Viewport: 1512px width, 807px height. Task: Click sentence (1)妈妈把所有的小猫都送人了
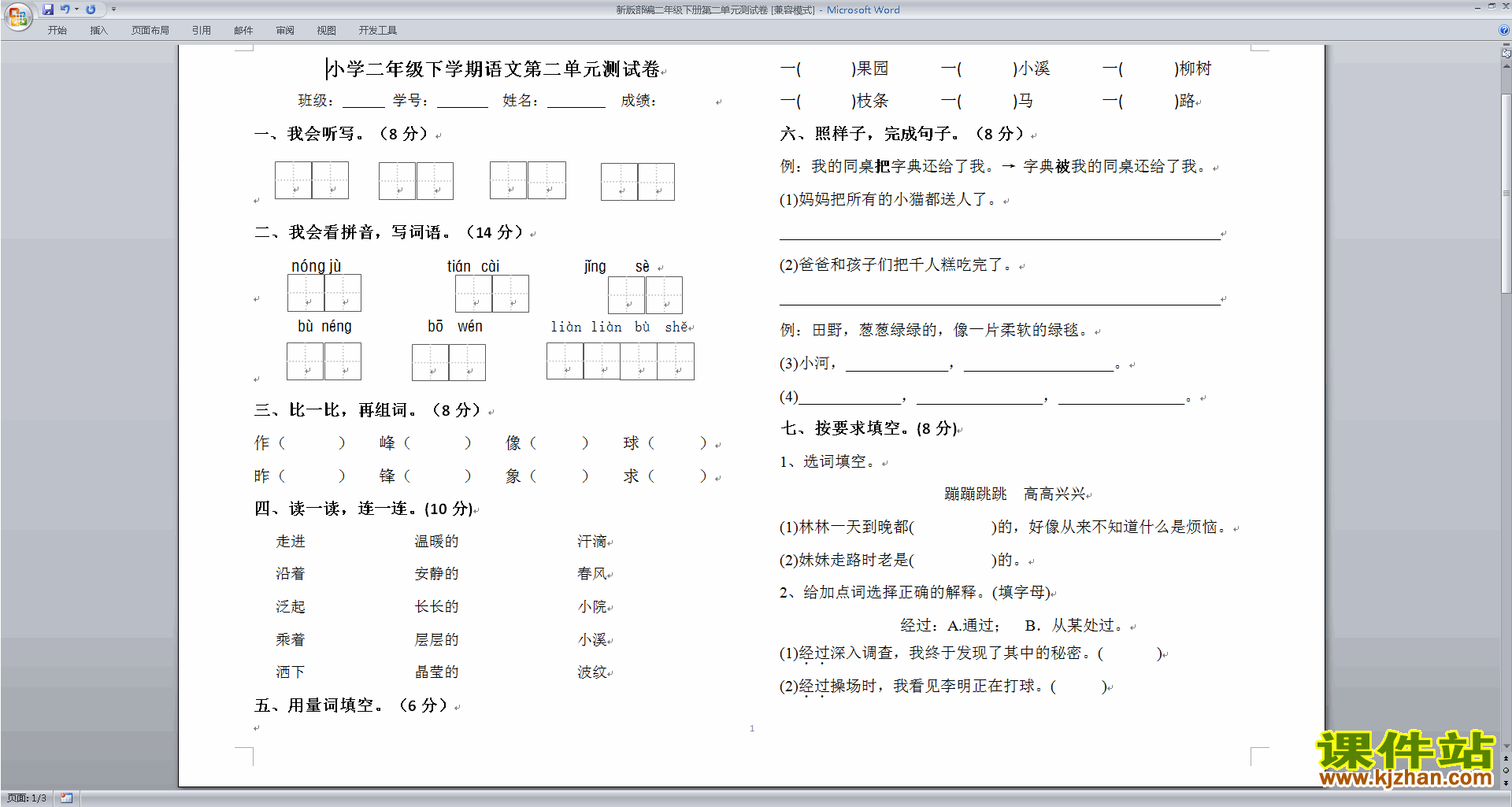pyautogui.click(x=890, y=200)
